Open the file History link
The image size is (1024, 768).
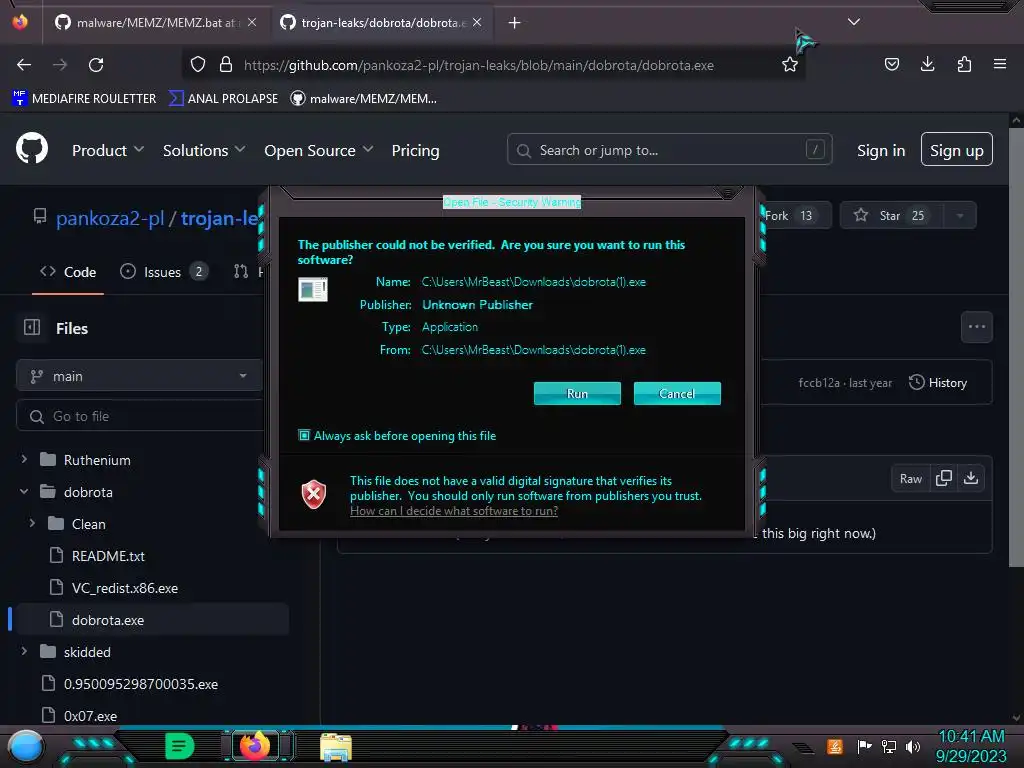click(x=938, y=383)
